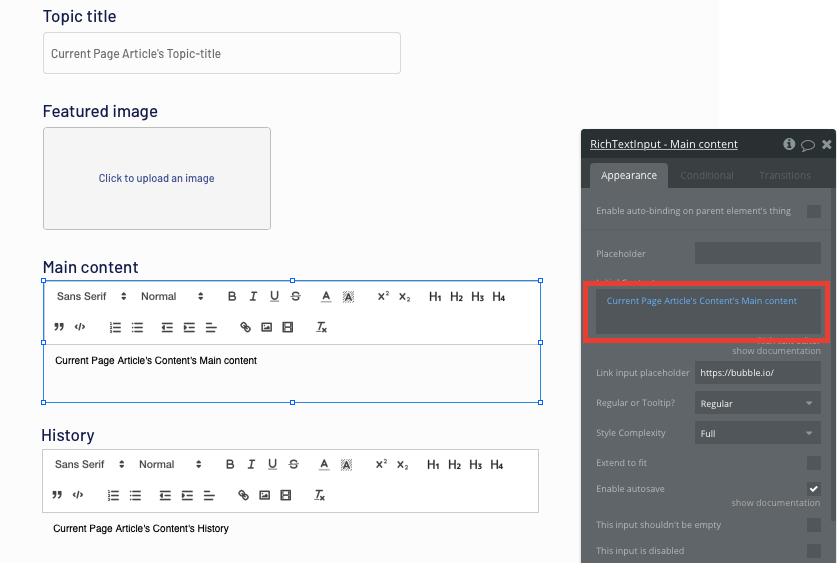Pick text color in Main content toolbar
Image resolution: width=837 pixels, height=563 pixels.
tap(326, 296)
